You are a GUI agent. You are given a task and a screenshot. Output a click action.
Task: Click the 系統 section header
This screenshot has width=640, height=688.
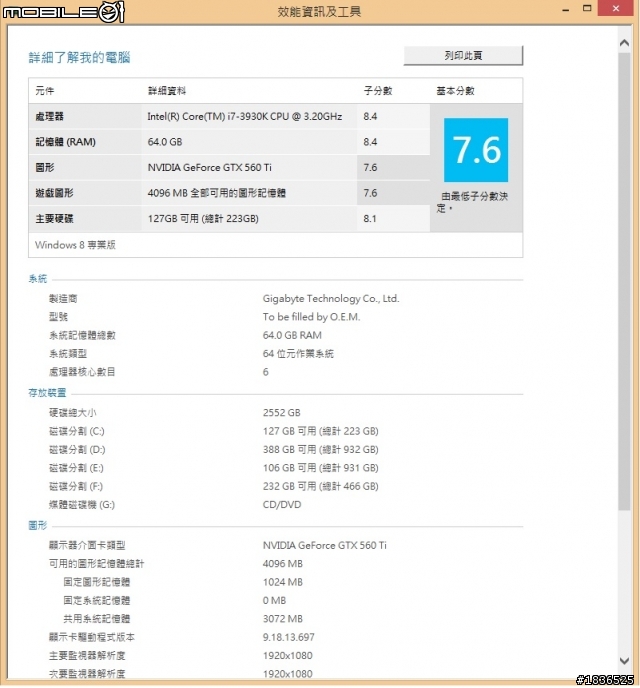coord(38,279)
